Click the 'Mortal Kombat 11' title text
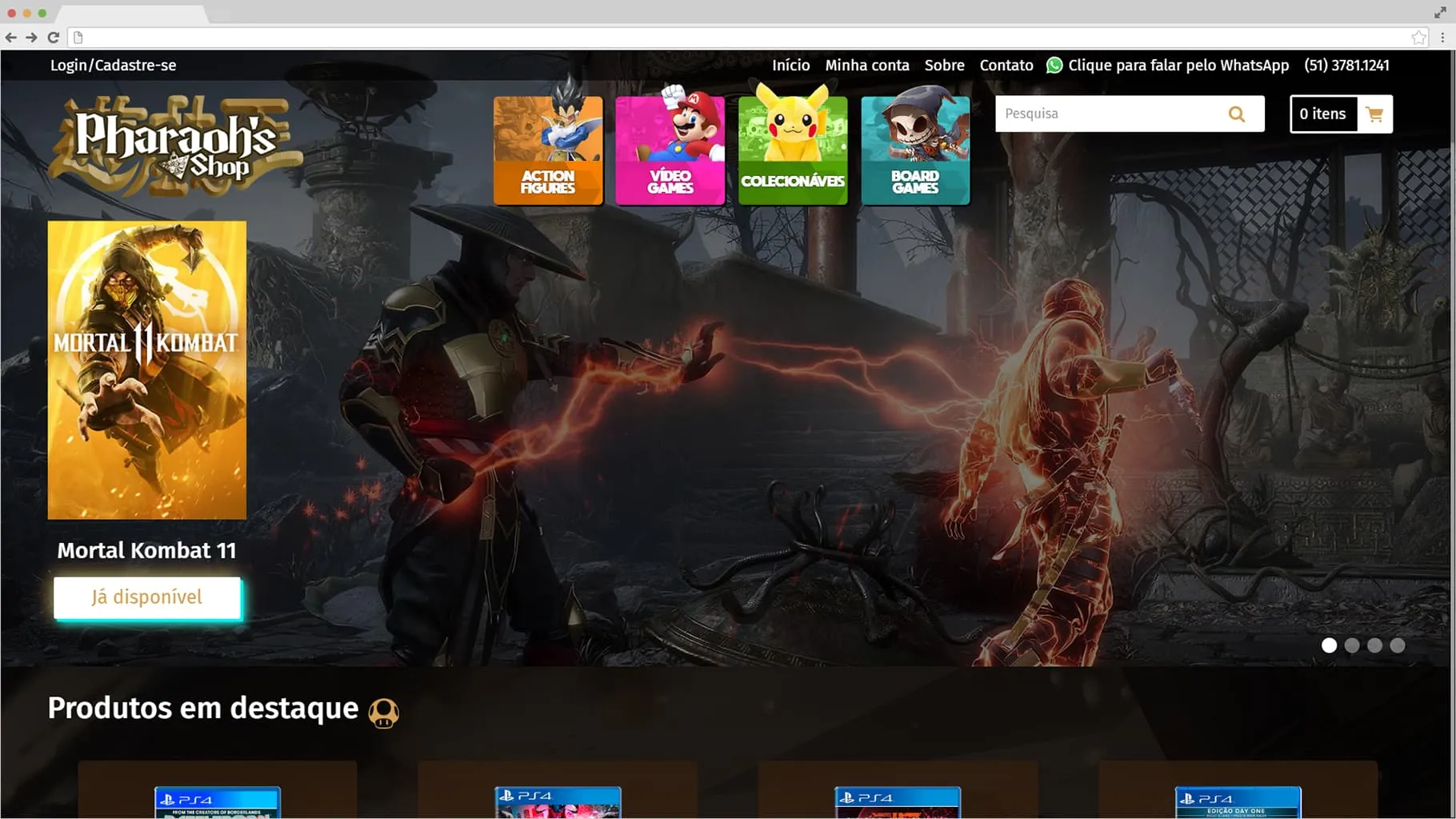 [x=146, y=550]
